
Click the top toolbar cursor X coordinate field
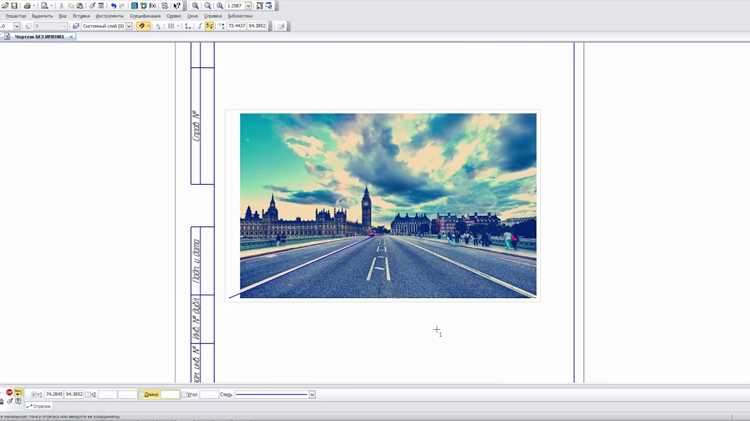tap(237, 26)
